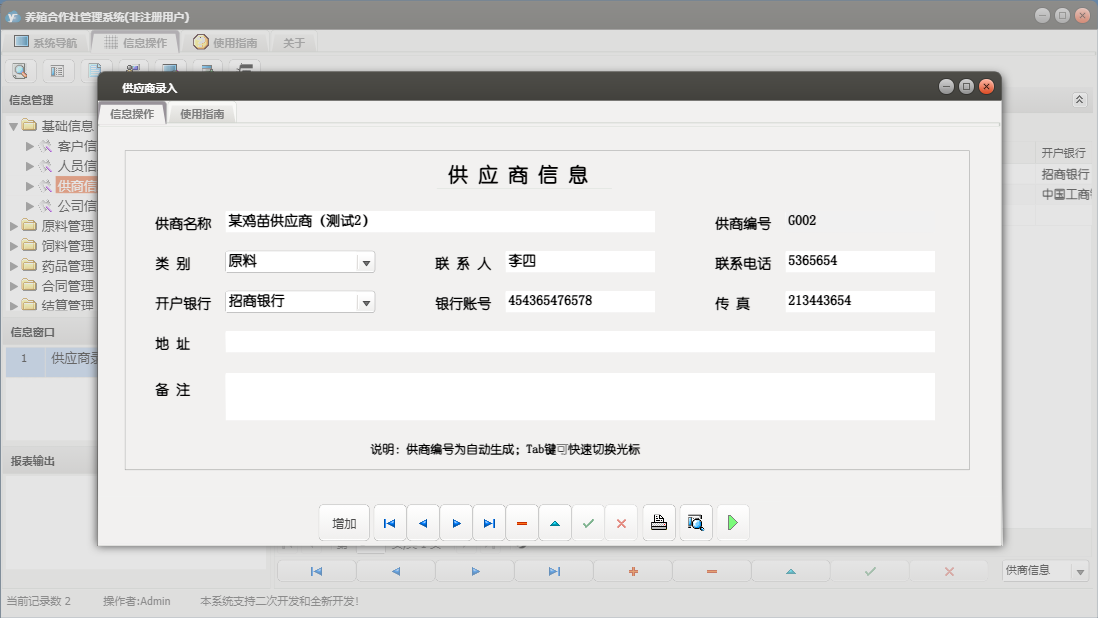Cancel edits with the red X icon
This screenshot has height=618, width=1098.
[x=621, y=522]
